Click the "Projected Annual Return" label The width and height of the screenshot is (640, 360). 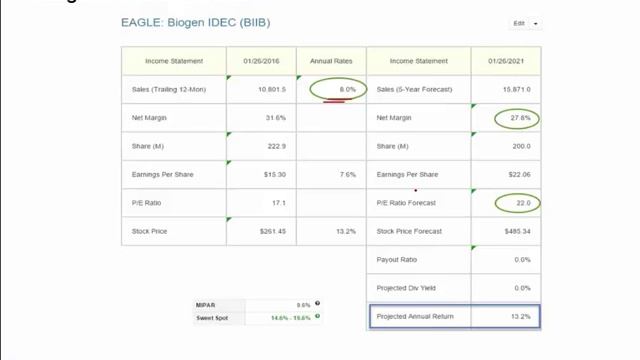tap(415, 316)
